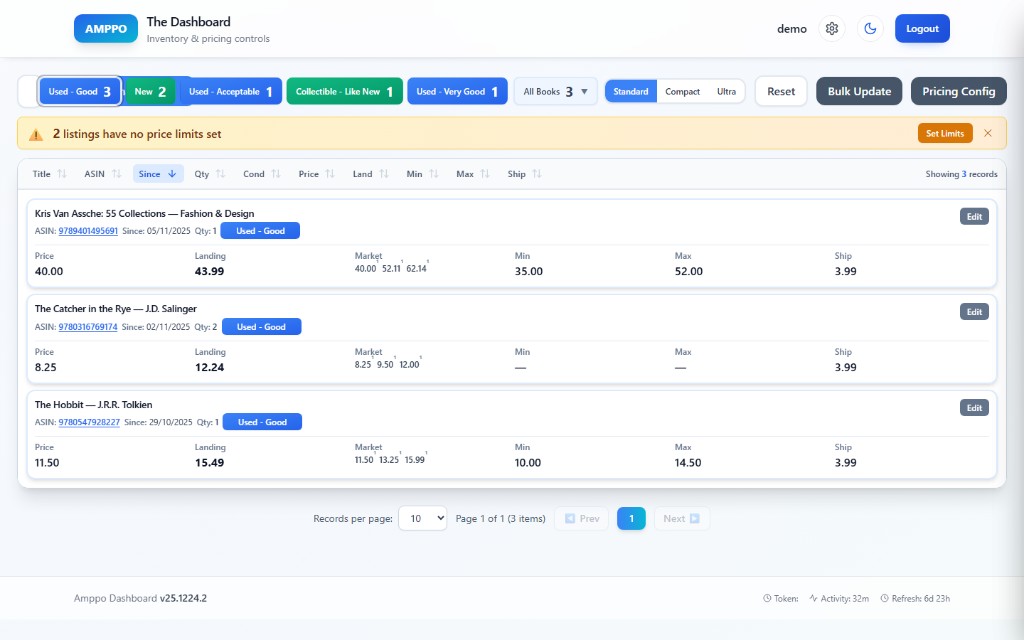Filter listings by Used - Very Good

pyautogui.click(x=457, y=91)
